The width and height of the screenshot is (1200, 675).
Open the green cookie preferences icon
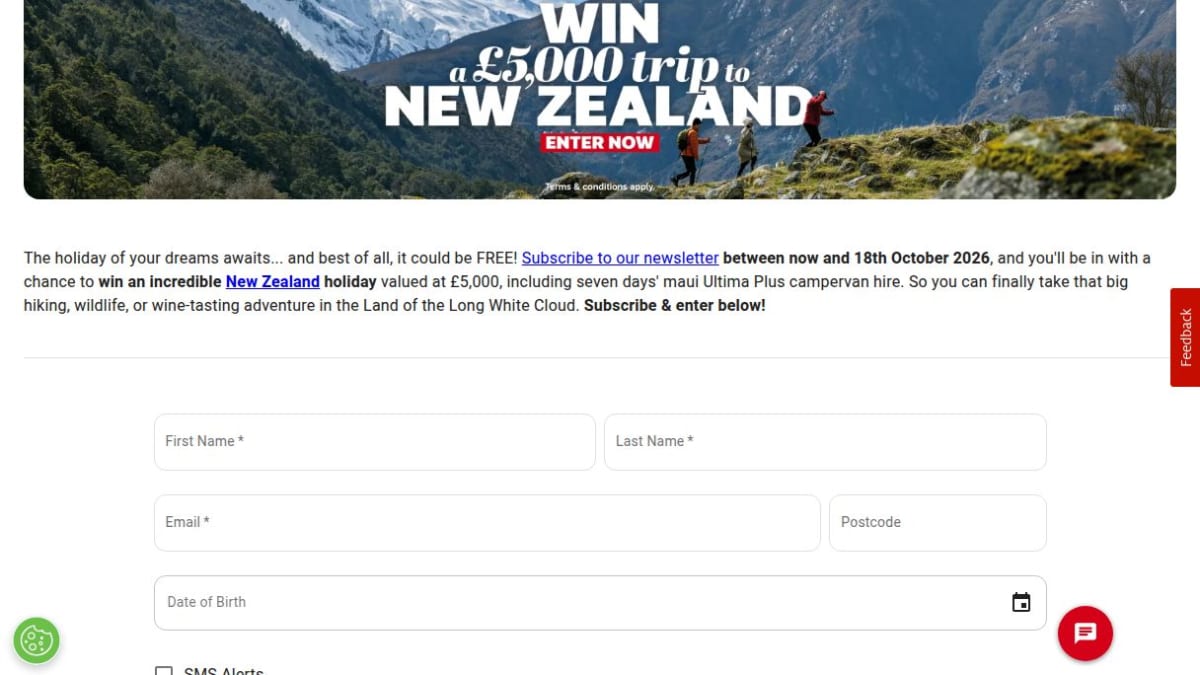pos(36,640)
